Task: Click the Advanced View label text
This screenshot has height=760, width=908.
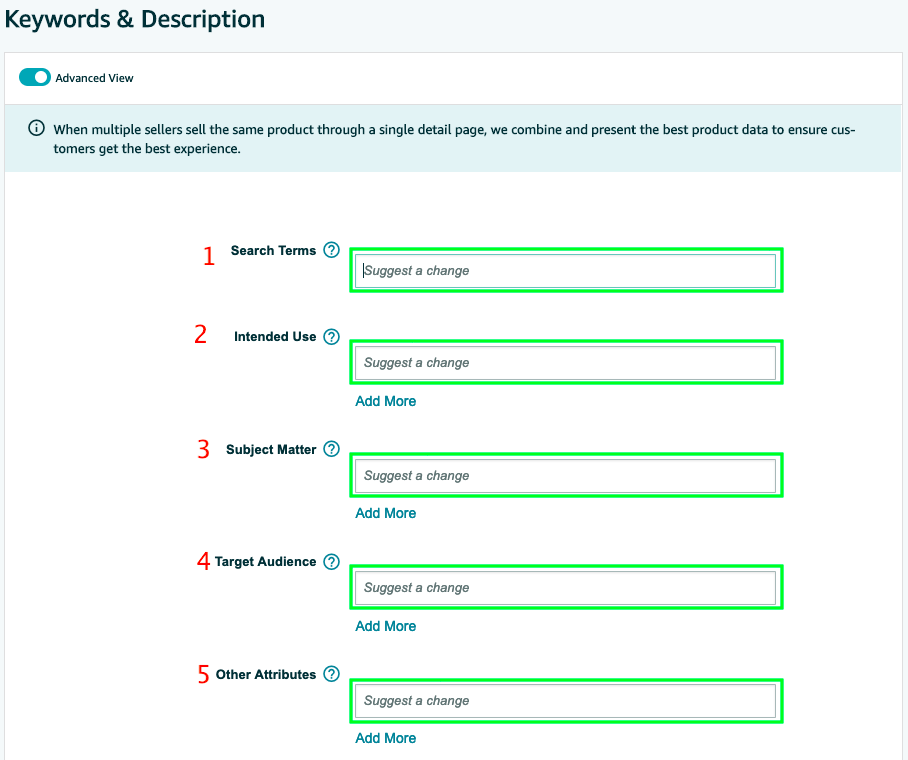Action: click(x=94, y=78)
